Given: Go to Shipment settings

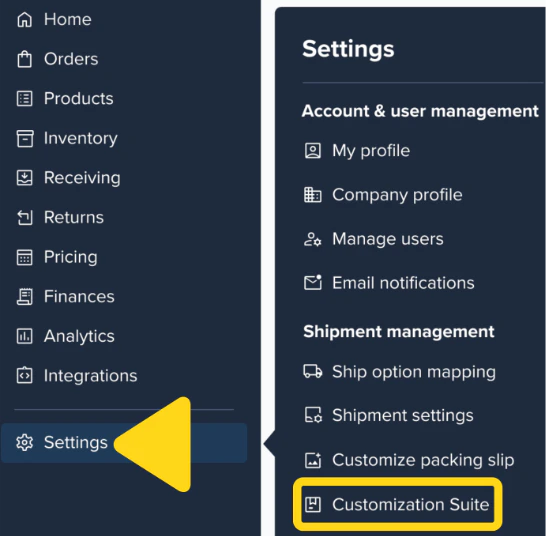Looking at the screenshot, I should tap(403, 415).
